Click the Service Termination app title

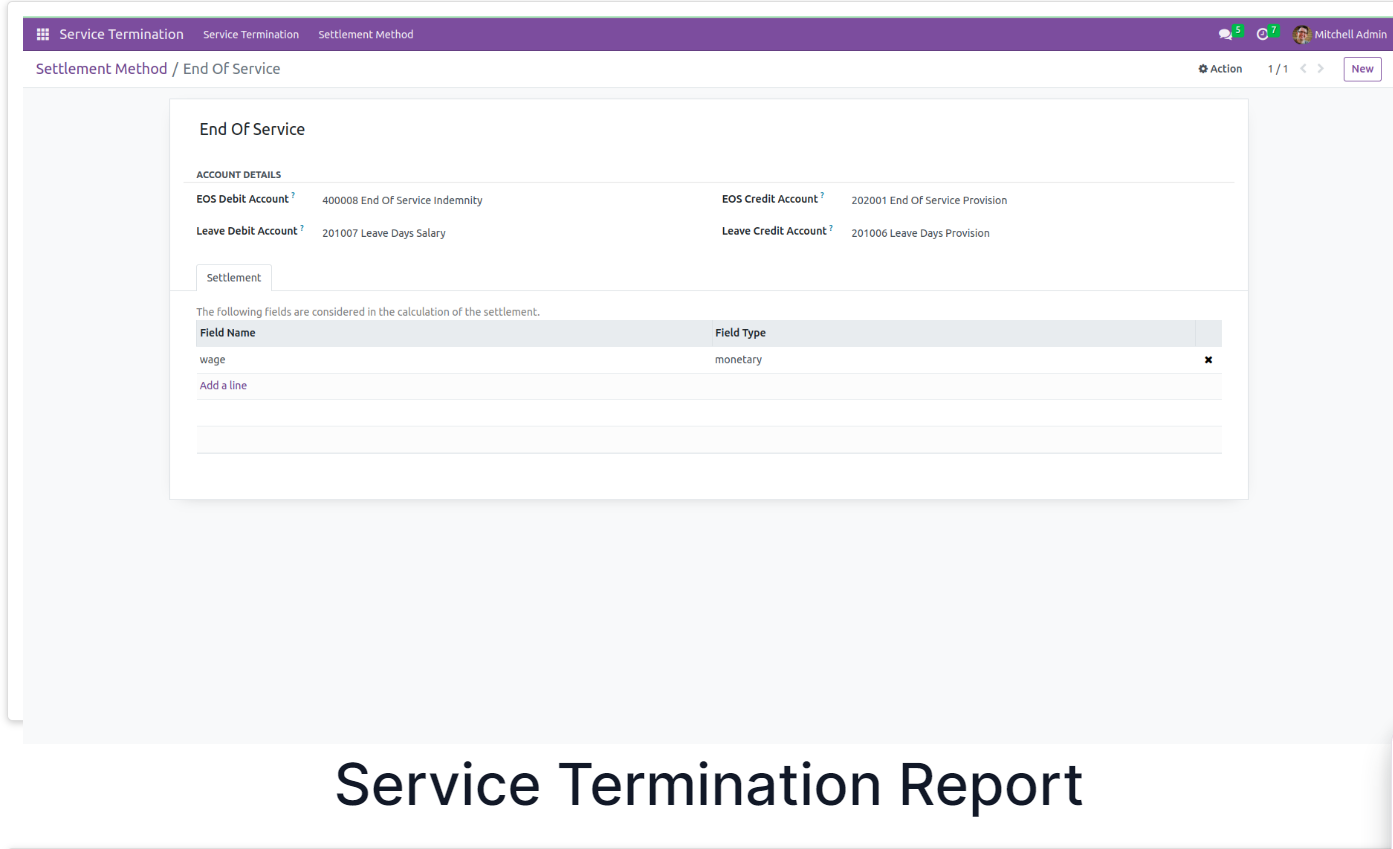point(121,34)
